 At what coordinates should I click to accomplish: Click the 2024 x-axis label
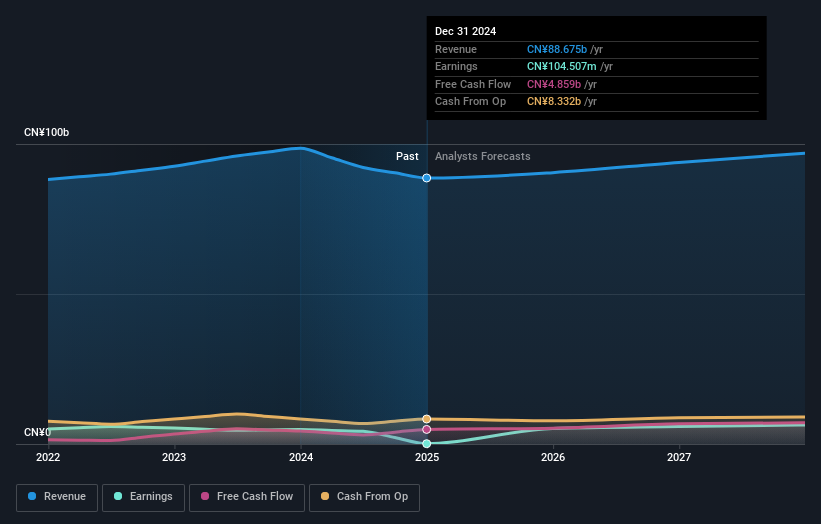[x=301, y=457]
